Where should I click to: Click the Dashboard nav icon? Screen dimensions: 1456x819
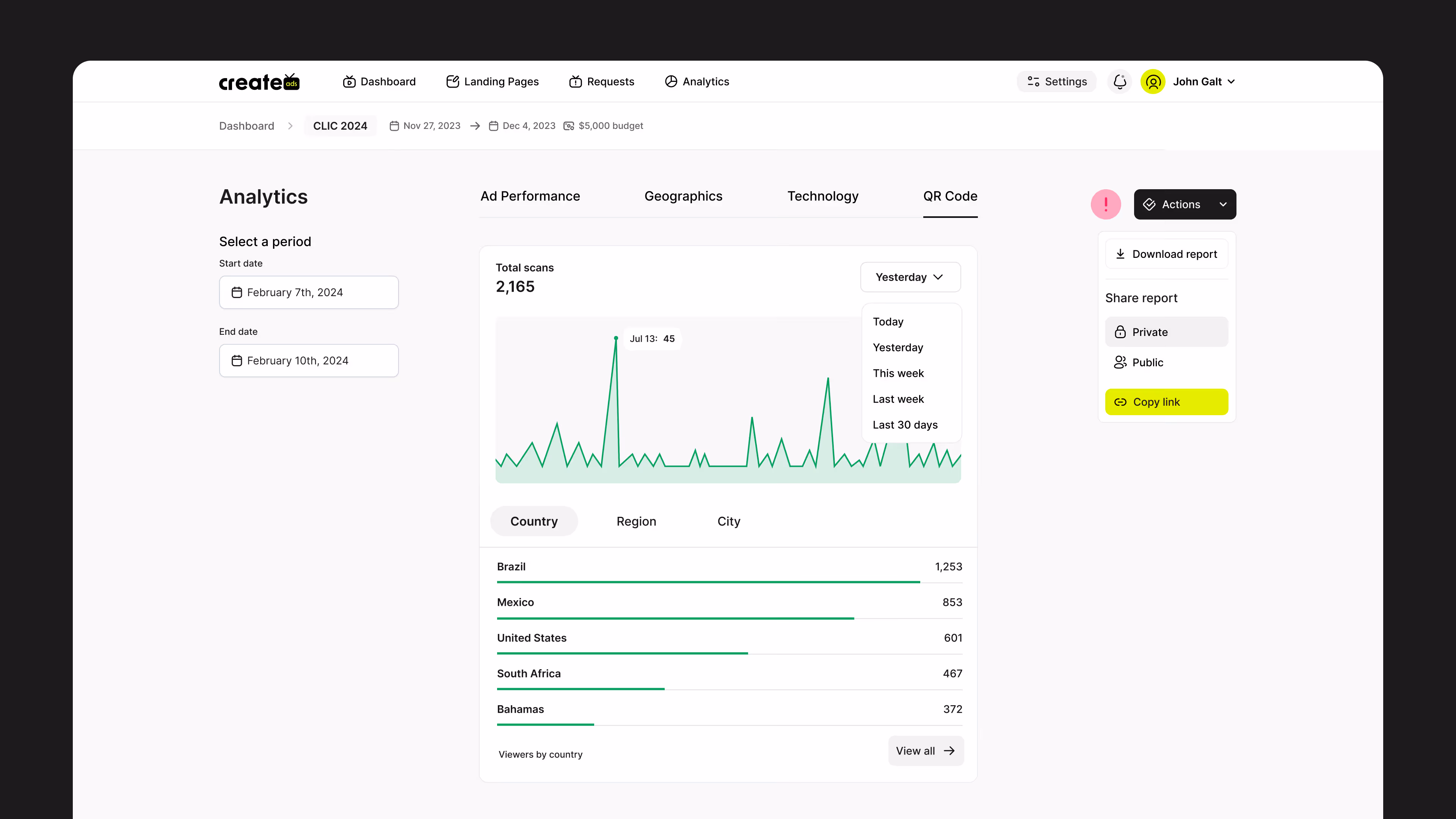349,82
